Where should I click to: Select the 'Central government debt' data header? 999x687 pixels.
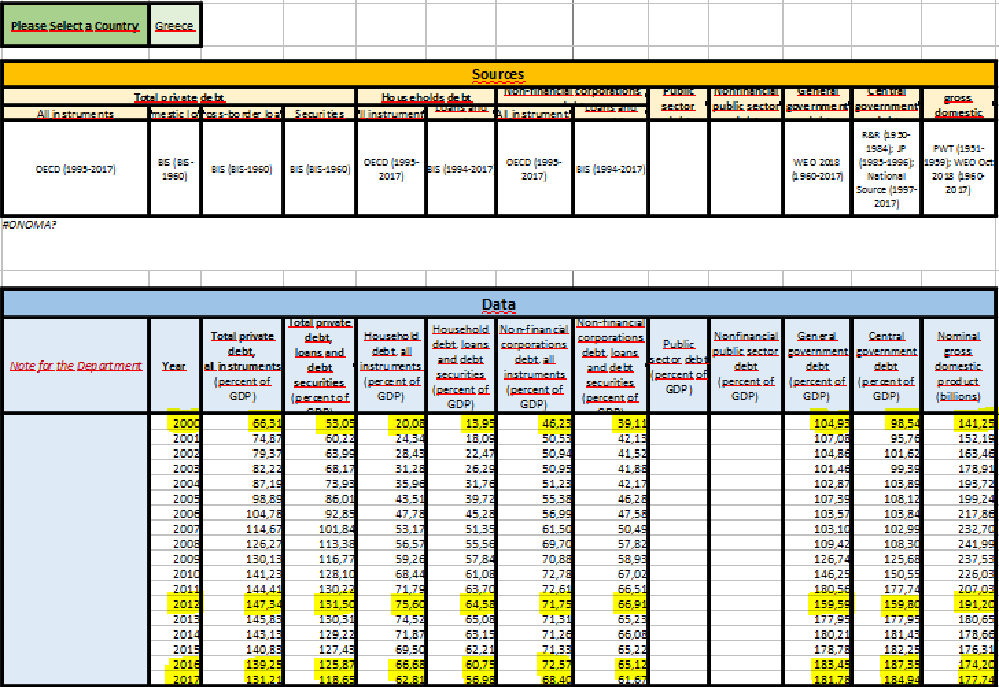pos(886,366)
